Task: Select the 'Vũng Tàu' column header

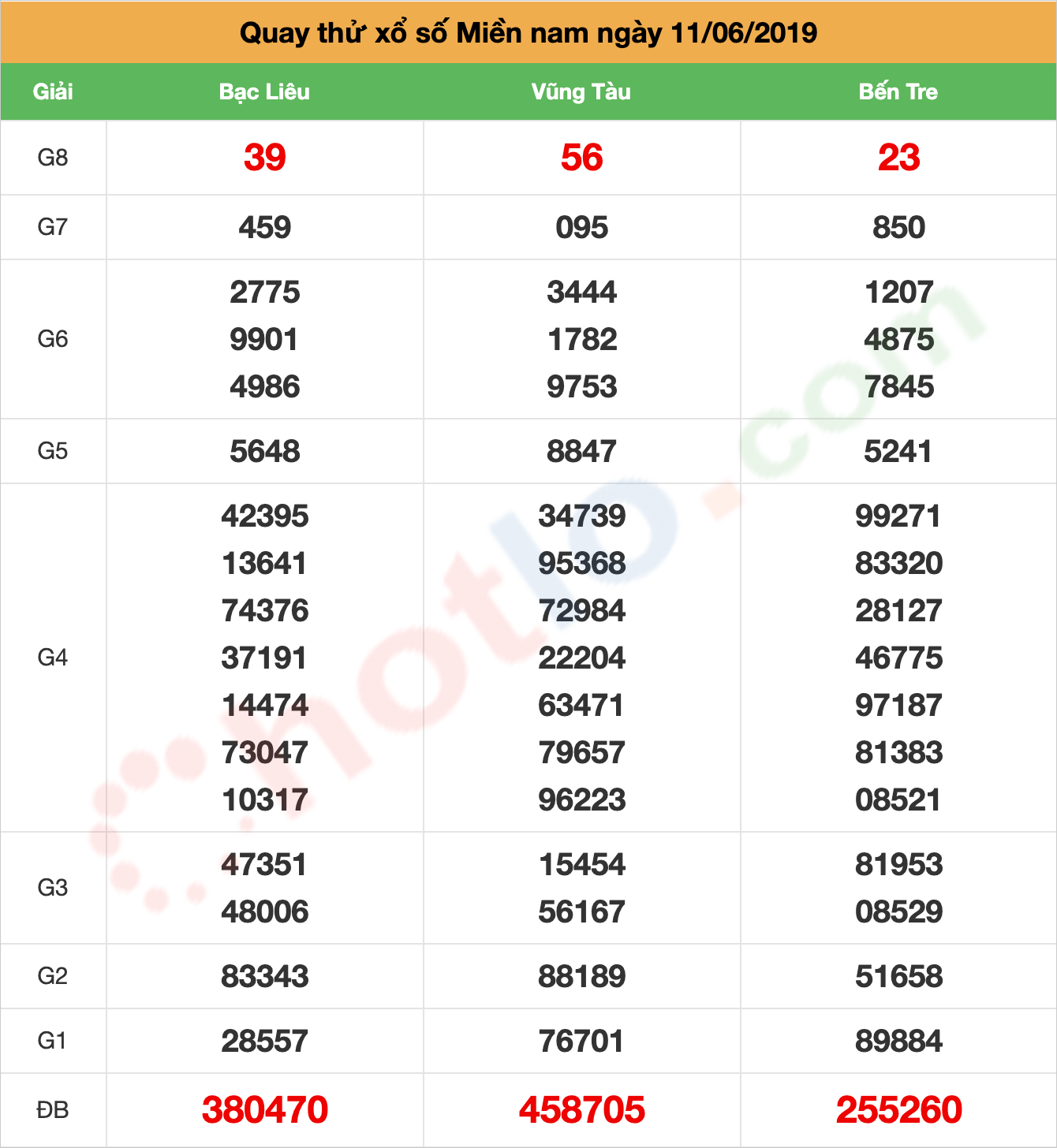Action: (581, 91)
